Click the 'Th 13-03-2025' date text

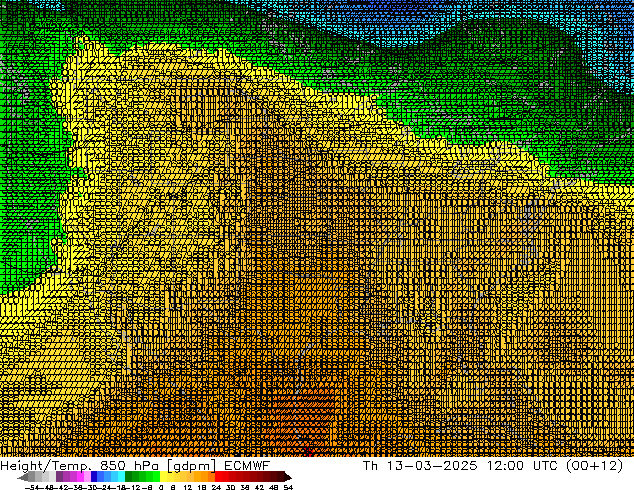pos(420,466)
